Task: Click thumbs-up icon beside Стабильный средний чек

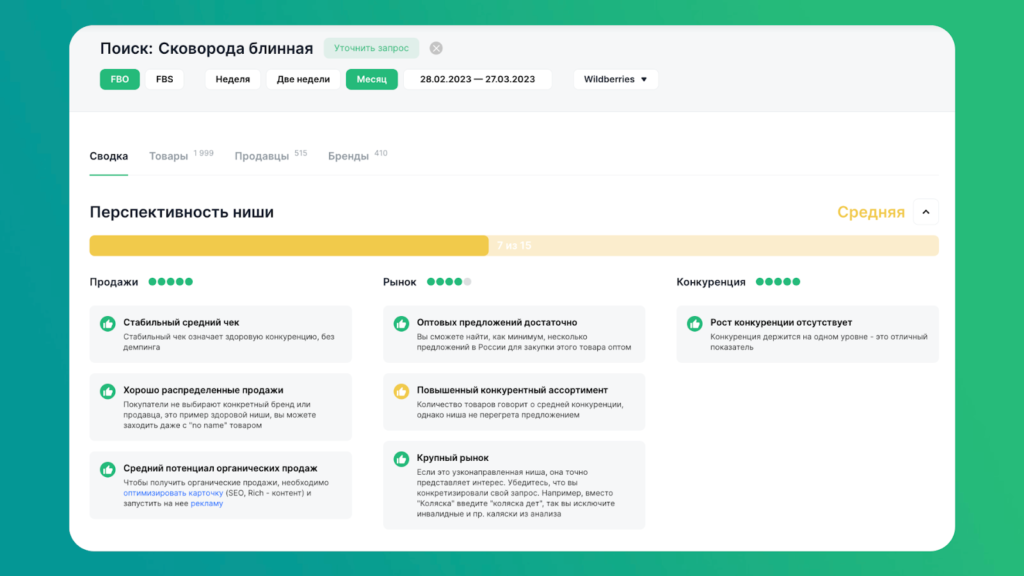Action: coord(108,324)
